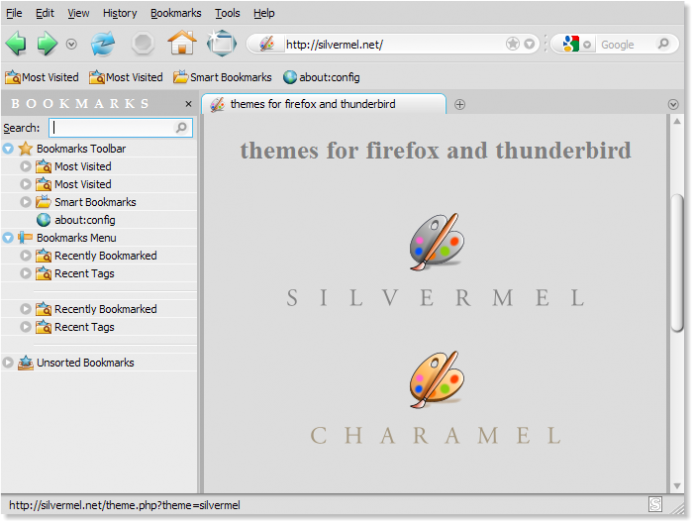Expand the Unsorted Bookmarks node
The width and height of the screenshot is (695, 525).
coord(8,362)
